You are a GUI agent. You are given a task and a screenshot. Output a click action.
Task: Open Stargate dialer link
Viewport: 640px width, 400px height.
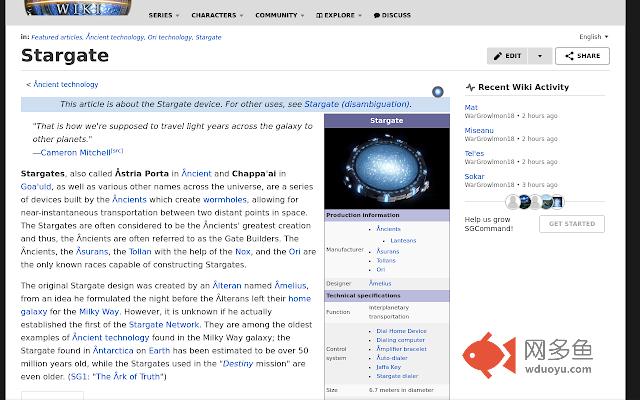click(397, 376)
